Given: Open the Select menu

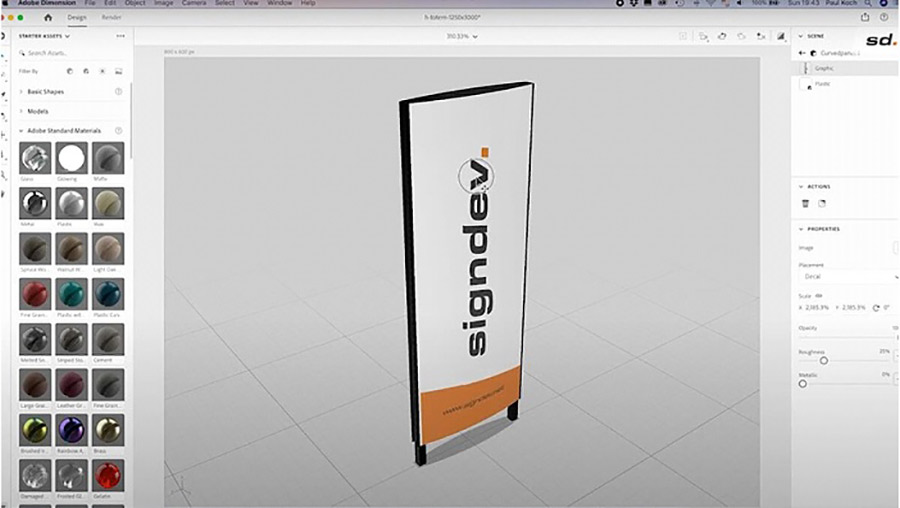Looking at the screenshot, I should [224, 3].
